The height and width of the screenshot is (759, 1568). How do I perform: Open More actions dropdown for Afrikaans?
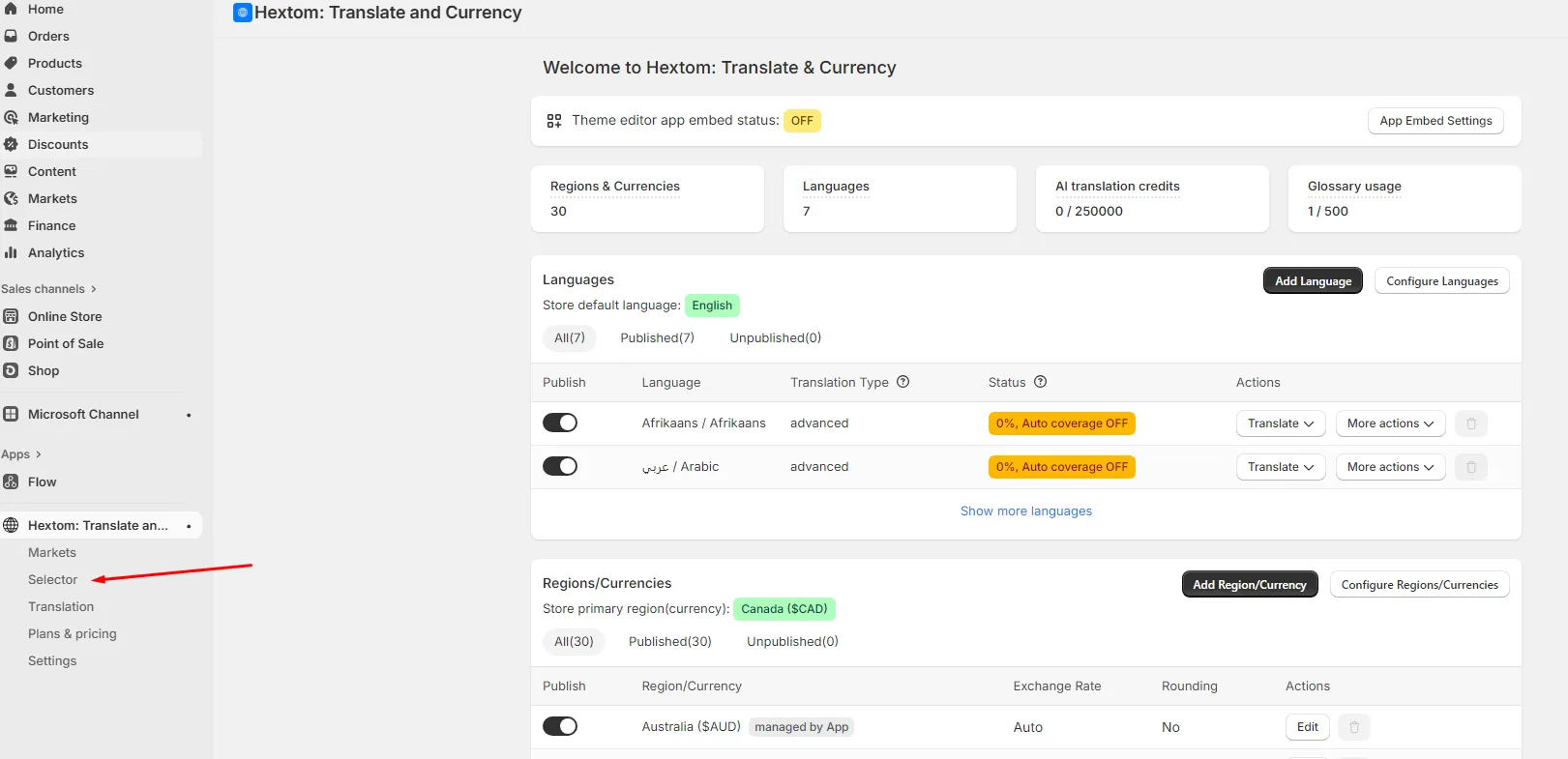coord(1390,423)
